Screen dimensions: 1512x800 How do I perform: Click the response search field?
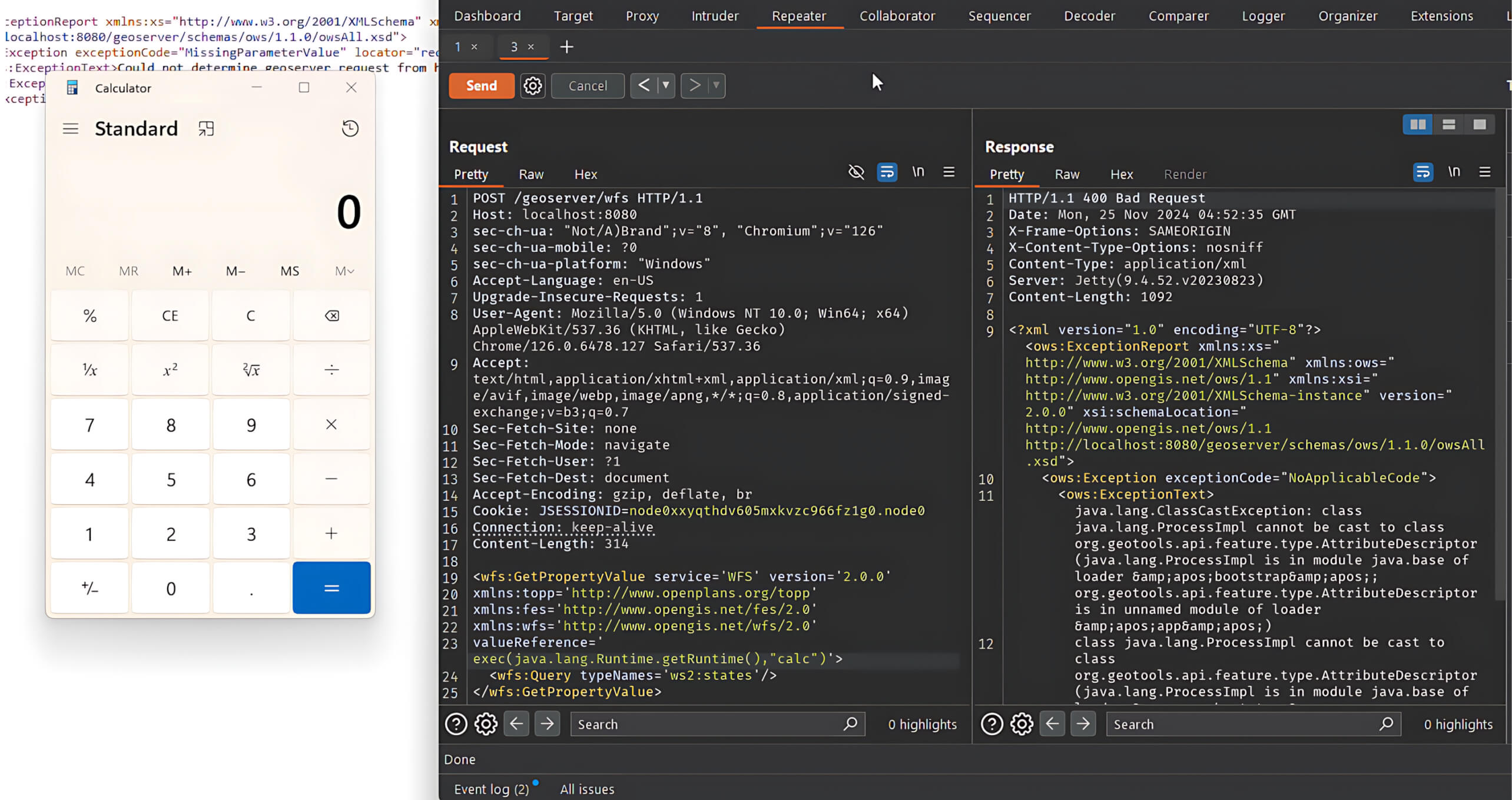point(1242,723)
